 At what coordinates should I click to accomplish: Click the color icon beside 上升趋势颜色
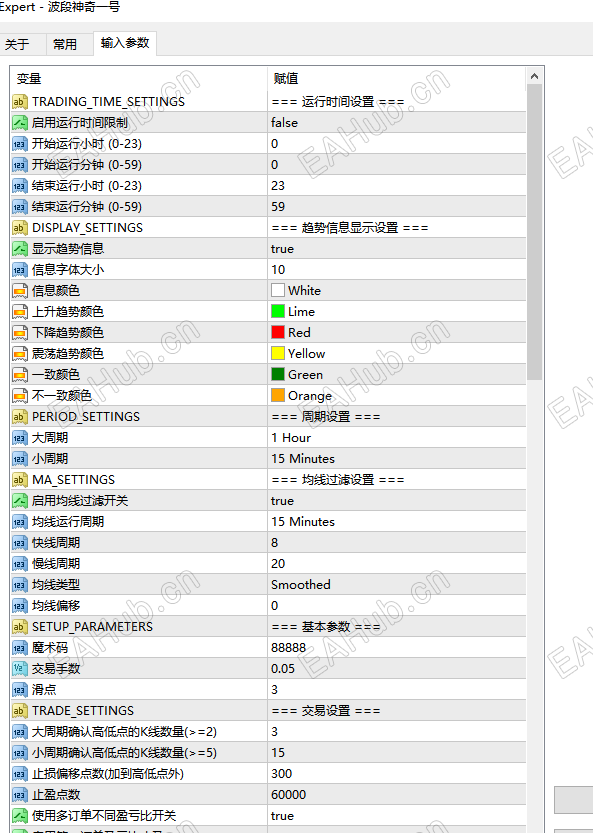20,311
